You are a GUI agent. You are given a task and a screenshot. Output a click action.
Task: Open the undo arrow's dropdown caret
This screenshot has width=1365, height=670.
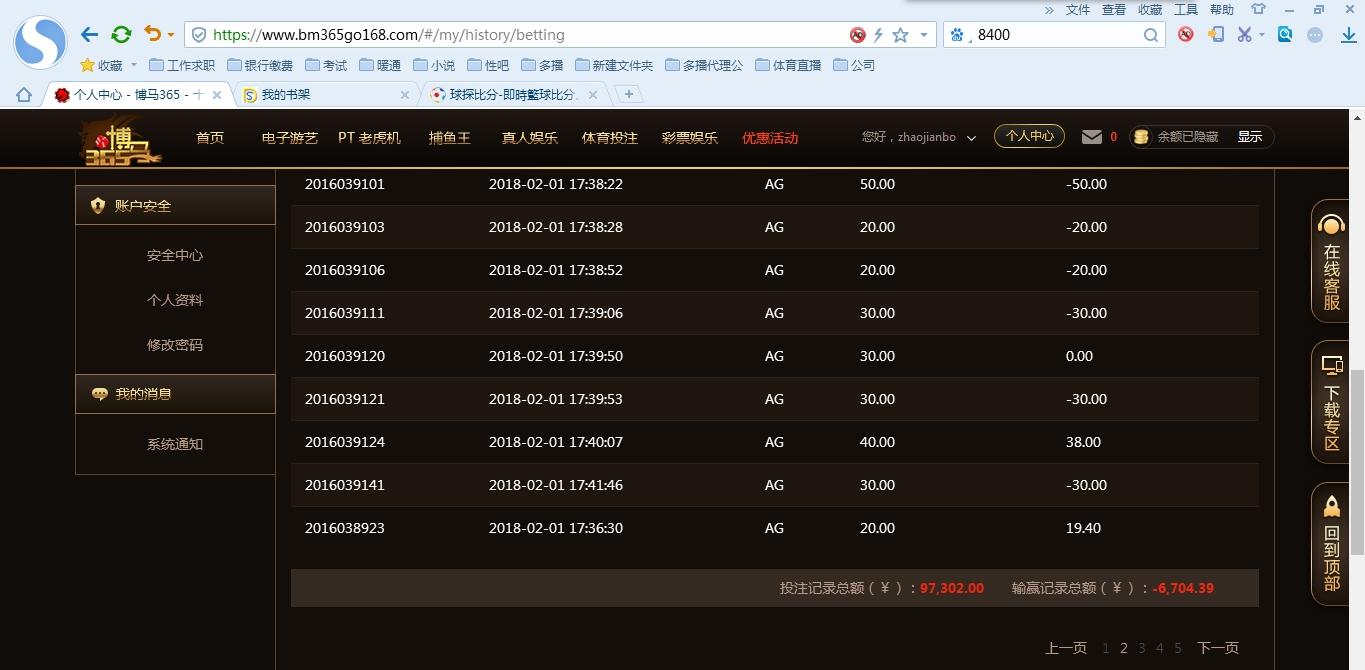point(171,35)
